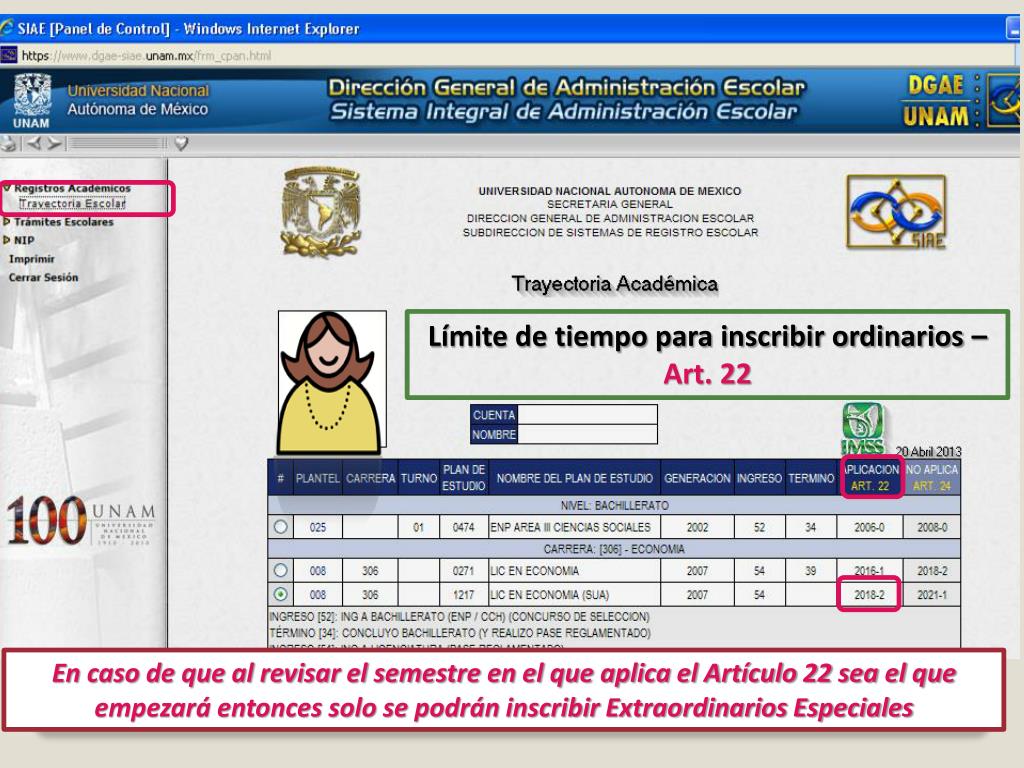Click the LIC EN ECONOMIA cell
This screenshot has width=1024, height=768.
[575, 571]
